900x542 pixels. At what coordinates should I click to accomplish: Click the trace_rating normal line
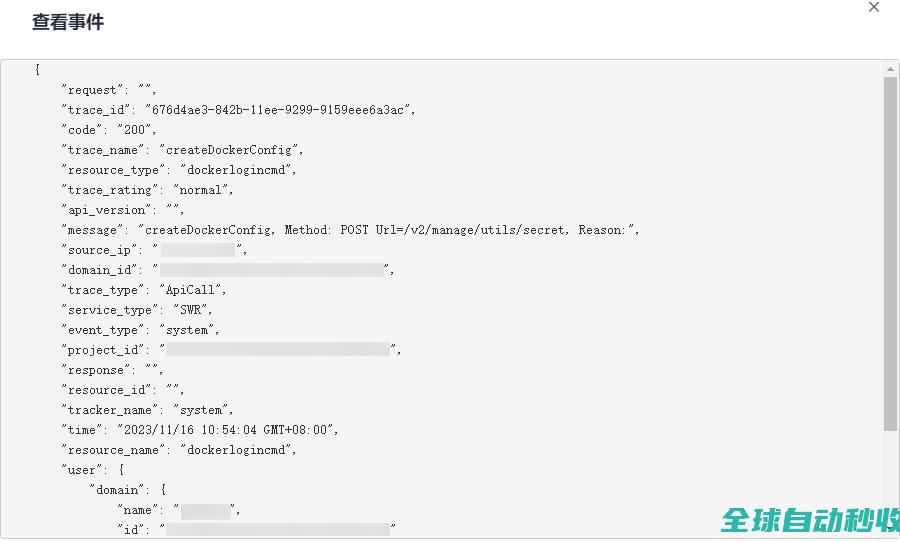pos(147,190)
